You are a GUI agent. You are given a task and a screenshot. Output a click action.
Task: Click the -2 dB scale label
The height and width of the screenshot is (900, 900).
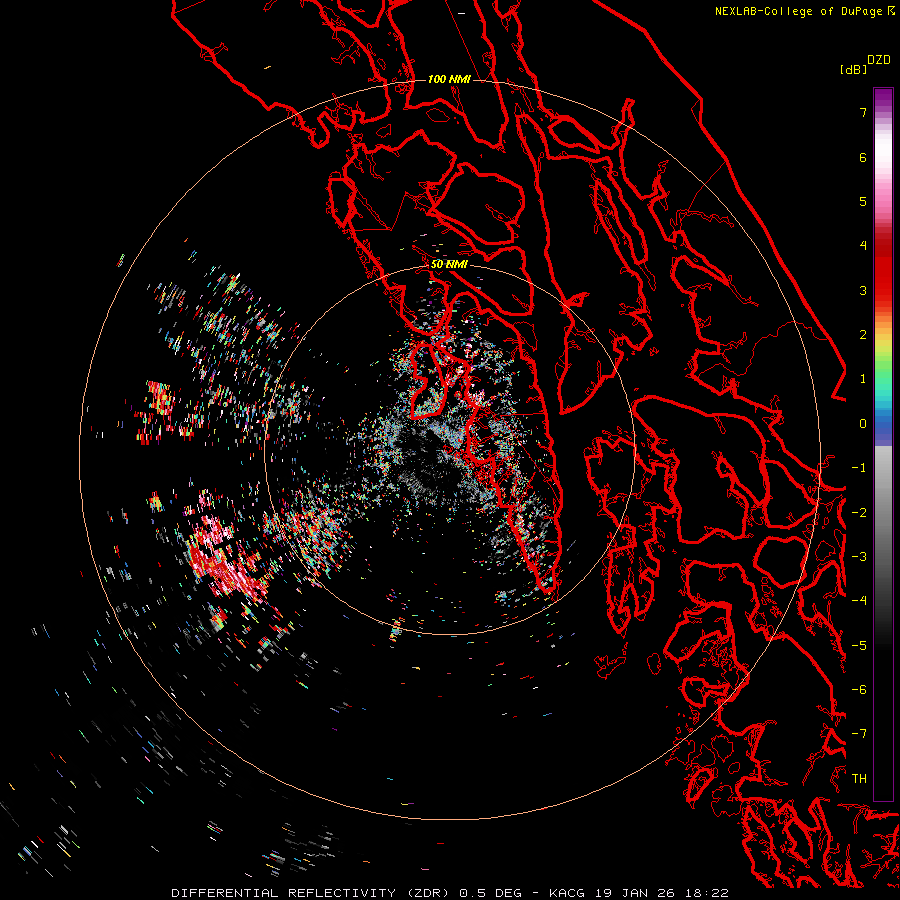tap(859, 513)
